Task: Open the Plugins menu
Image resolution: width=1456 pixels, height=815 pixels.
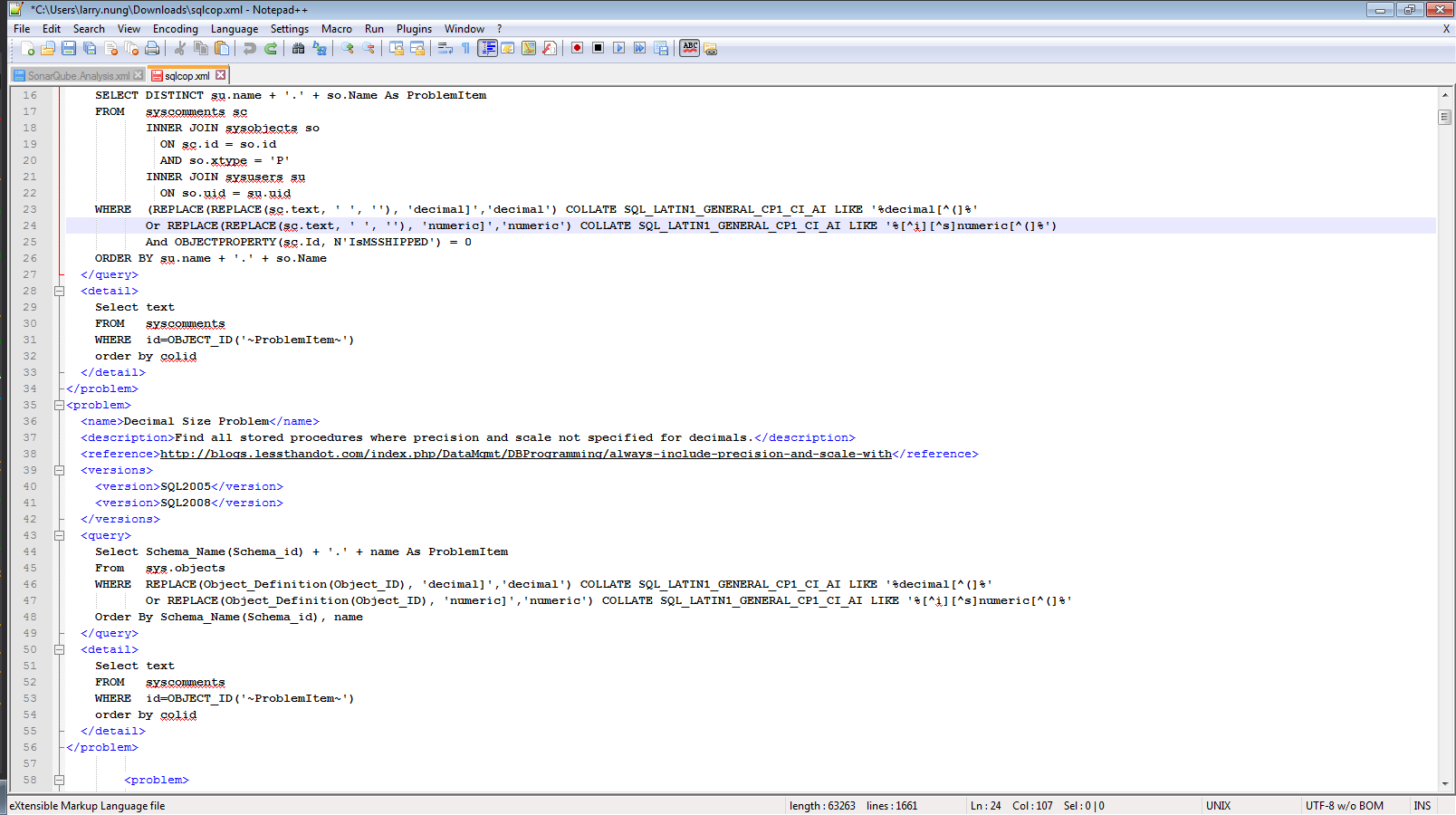Action: 414,29
